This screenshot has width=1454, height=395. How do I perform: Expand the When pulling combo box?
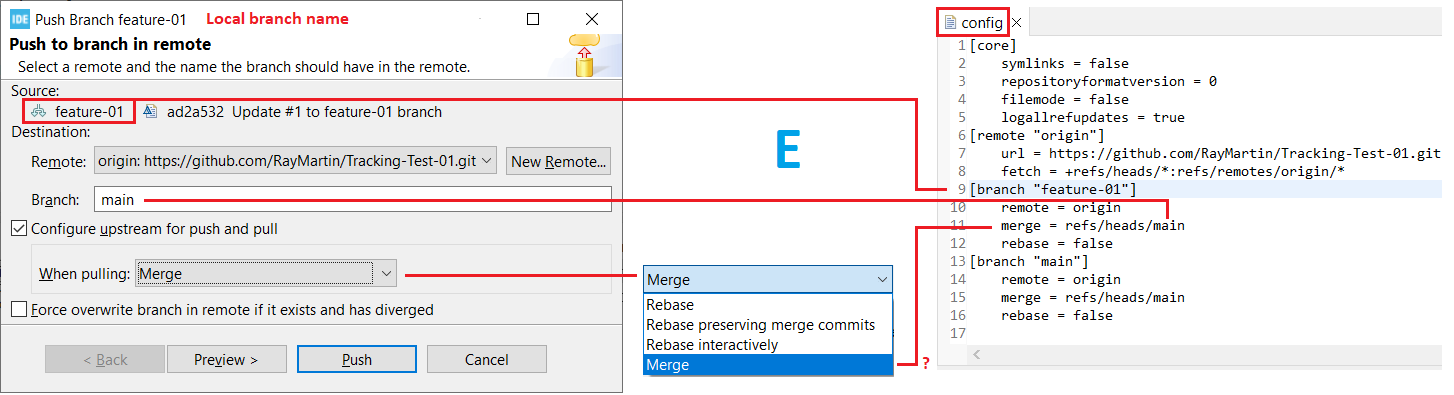coord(266,273)
